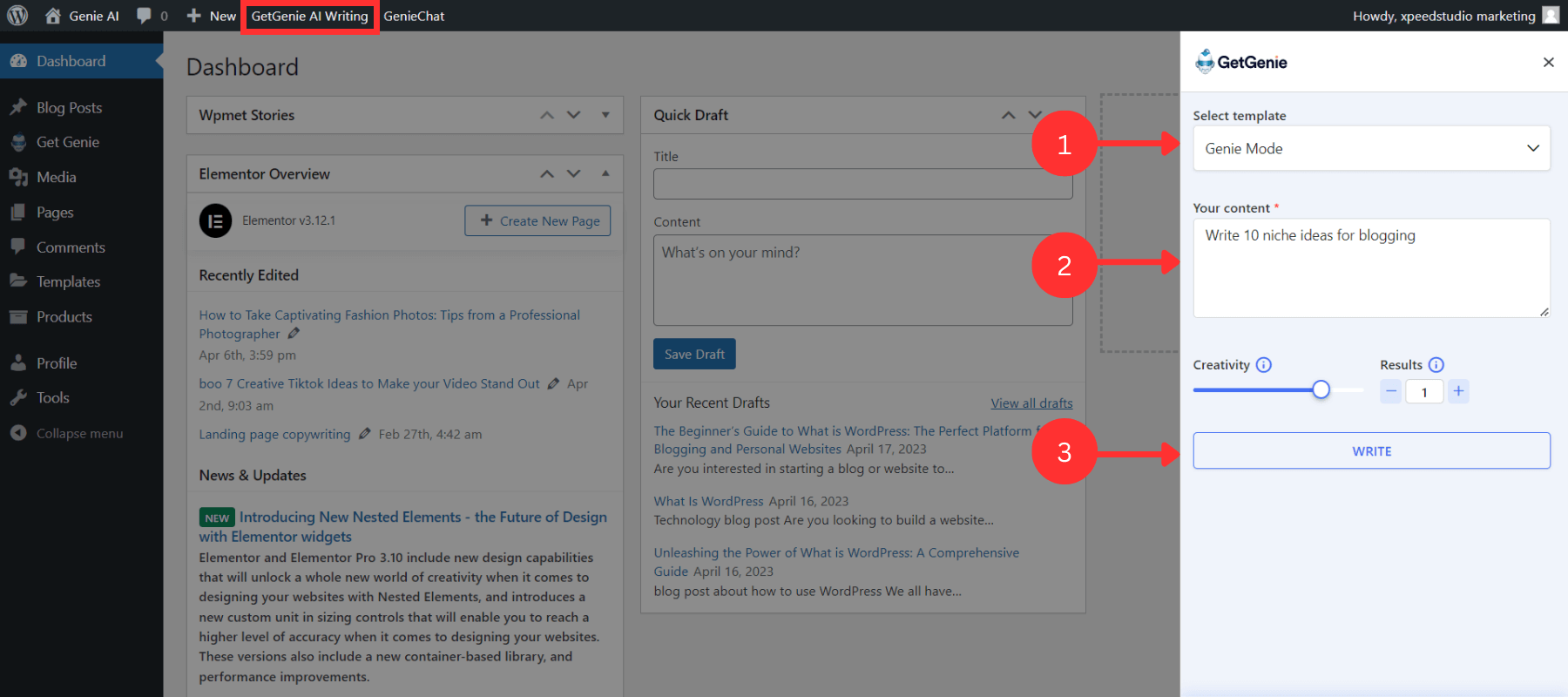Open View all drafts link
The height and width of the screenshot is (697, 1568).
[x=1031, y=403]
